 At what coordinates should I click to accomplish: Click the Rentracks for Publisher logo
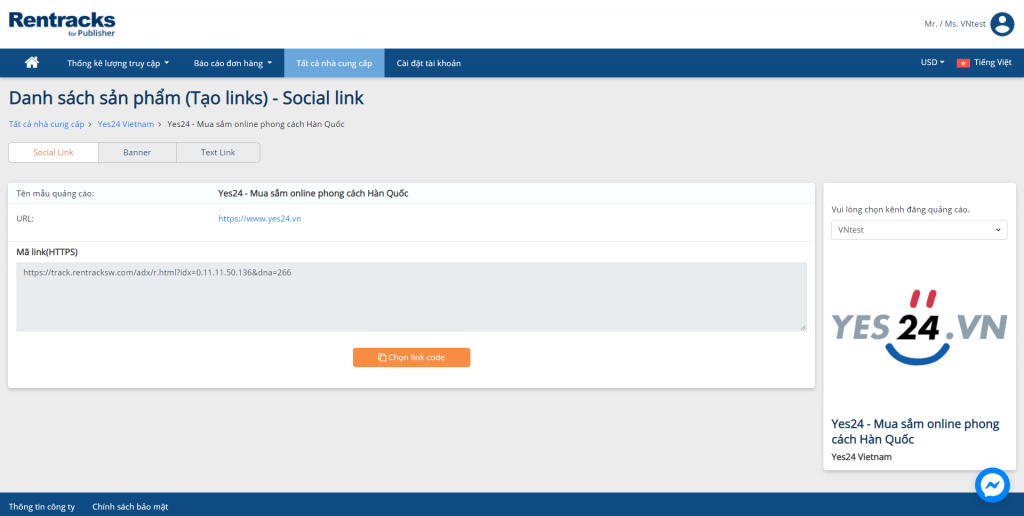click(62, 24)
